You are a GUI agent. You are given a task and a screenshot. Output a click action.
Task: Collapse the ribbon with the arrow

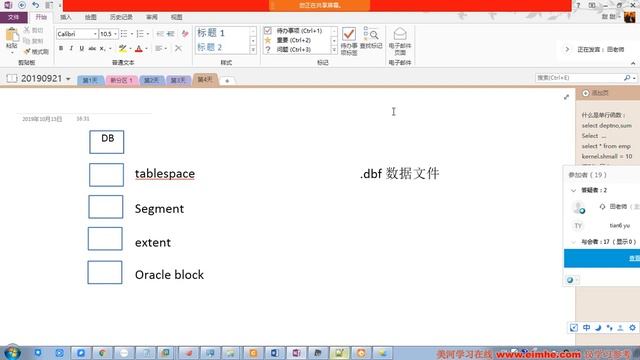(633, 63)
